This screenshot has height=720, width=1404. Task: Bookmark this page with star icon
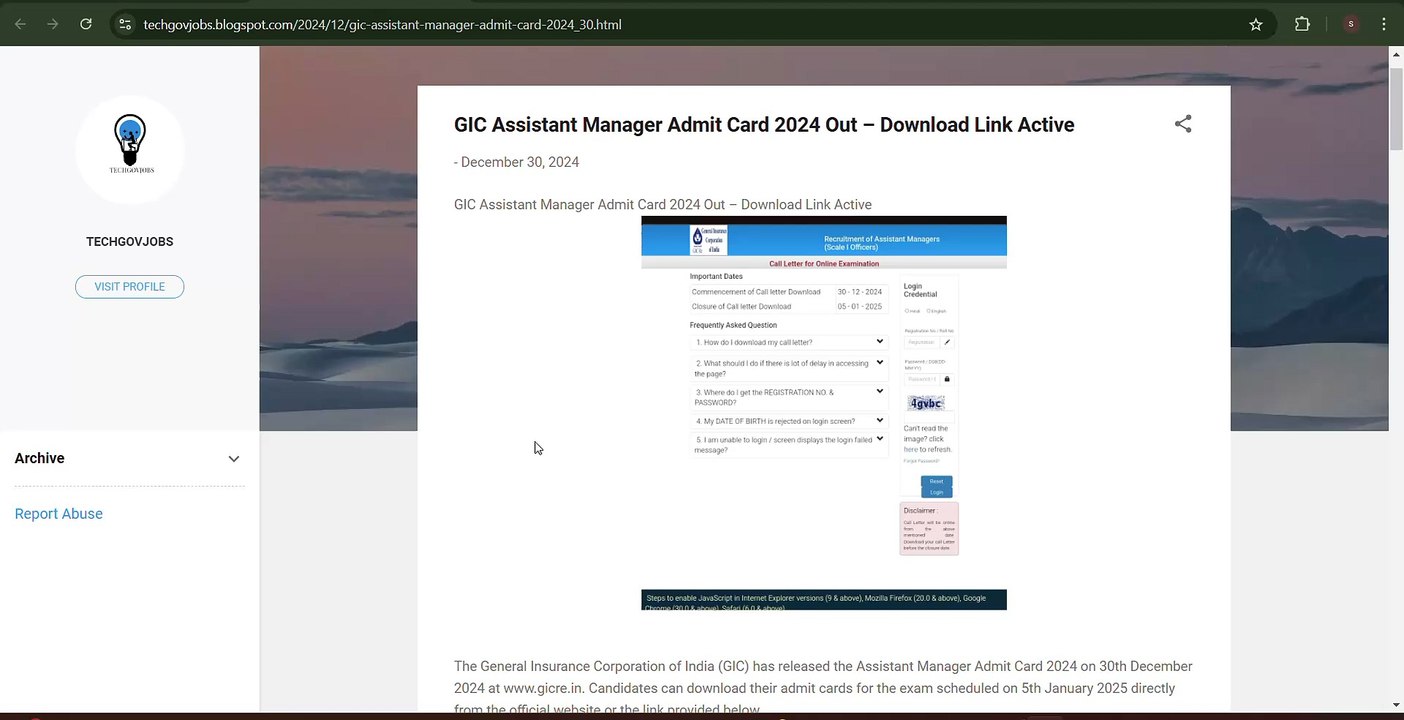coord(1256,24)
